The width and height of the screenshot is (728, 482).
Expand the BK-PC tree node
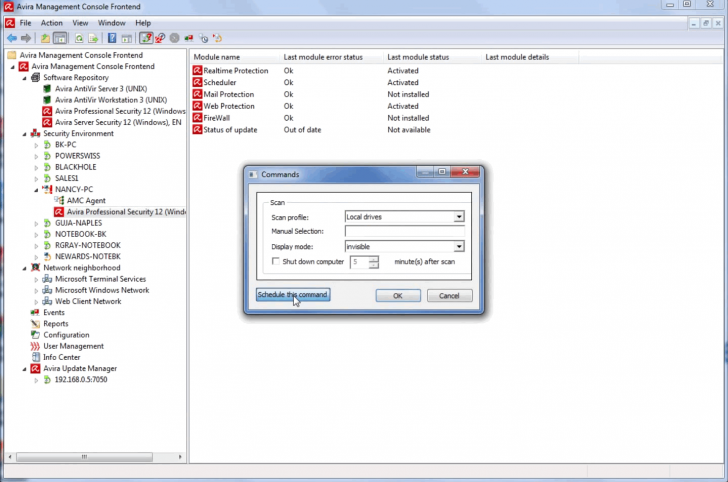point(36,145)
